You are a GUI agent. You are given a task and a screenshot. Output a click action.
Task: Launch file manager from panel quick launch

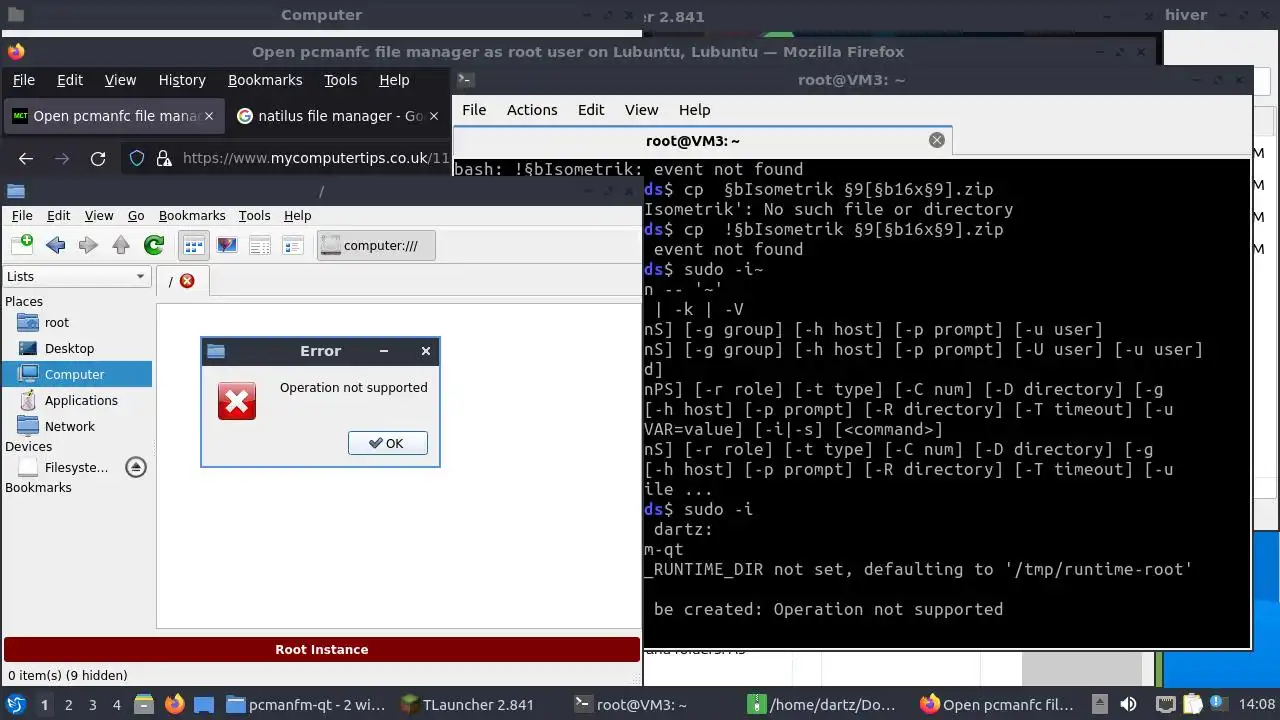(143, 704)
